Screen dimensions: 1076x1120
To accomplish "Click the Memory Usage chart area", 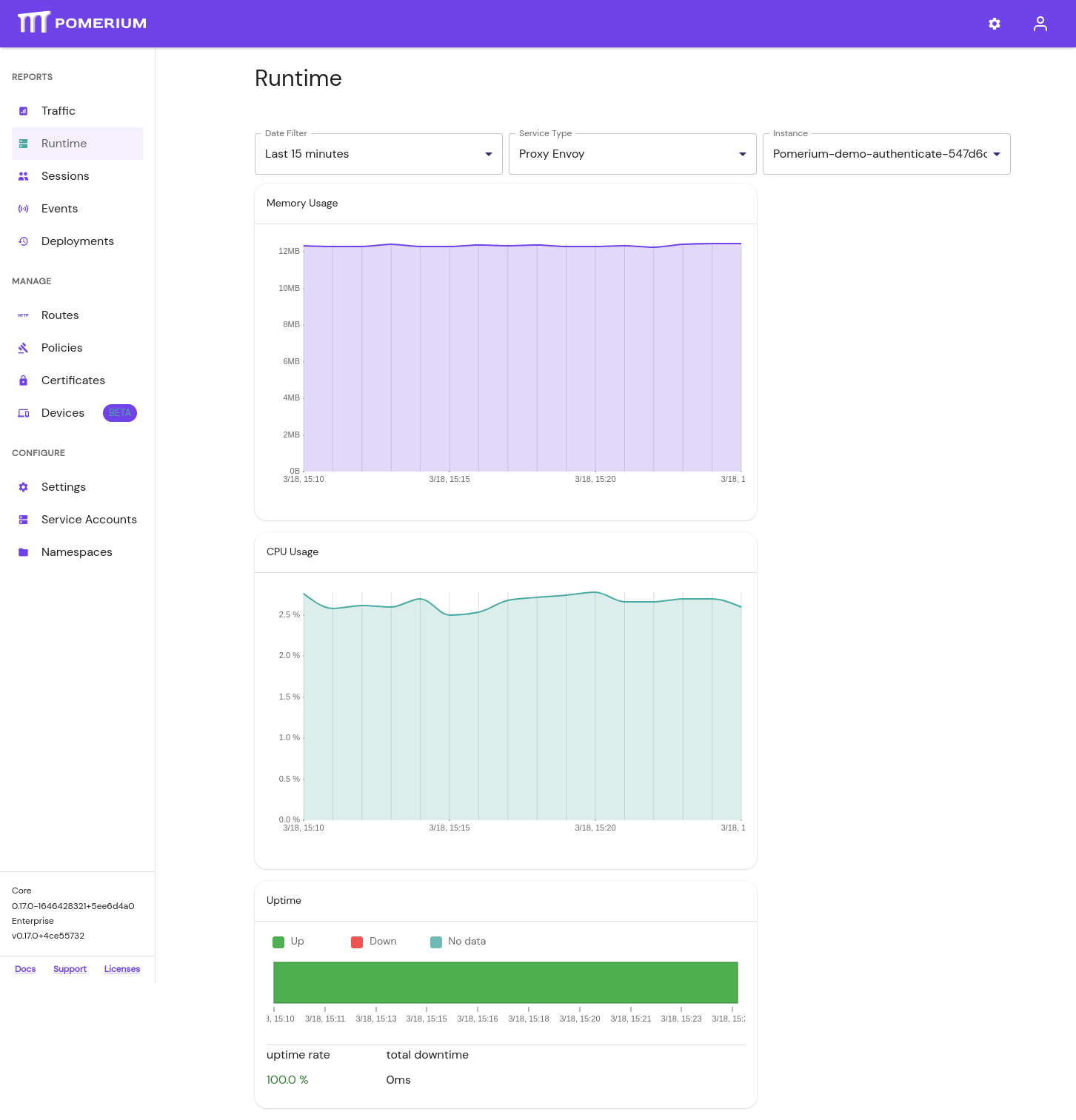I will (x=522, y=358).
